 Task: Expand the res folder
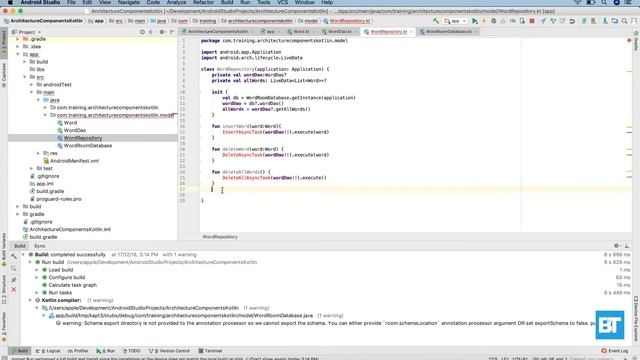[39, 153]
